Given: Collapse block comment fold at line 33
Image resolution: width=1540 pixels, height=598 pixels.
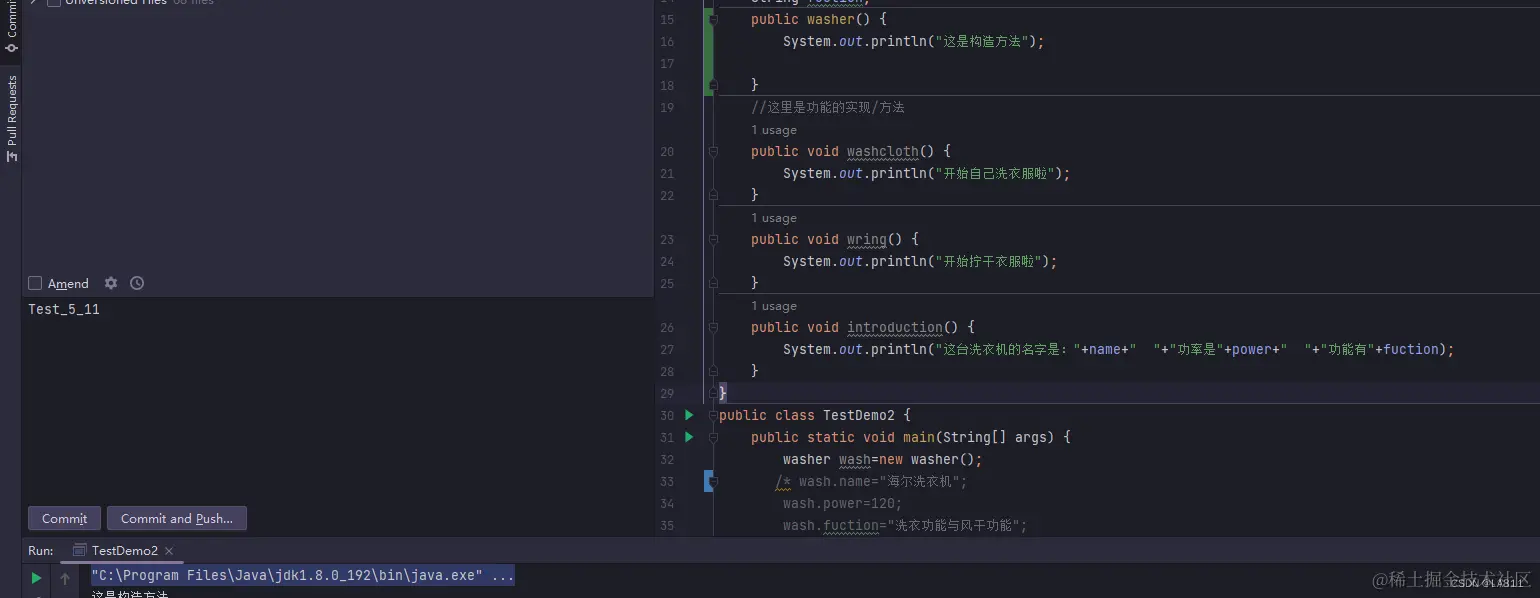Looking at the screenshot, I should [x=713, y=482].
